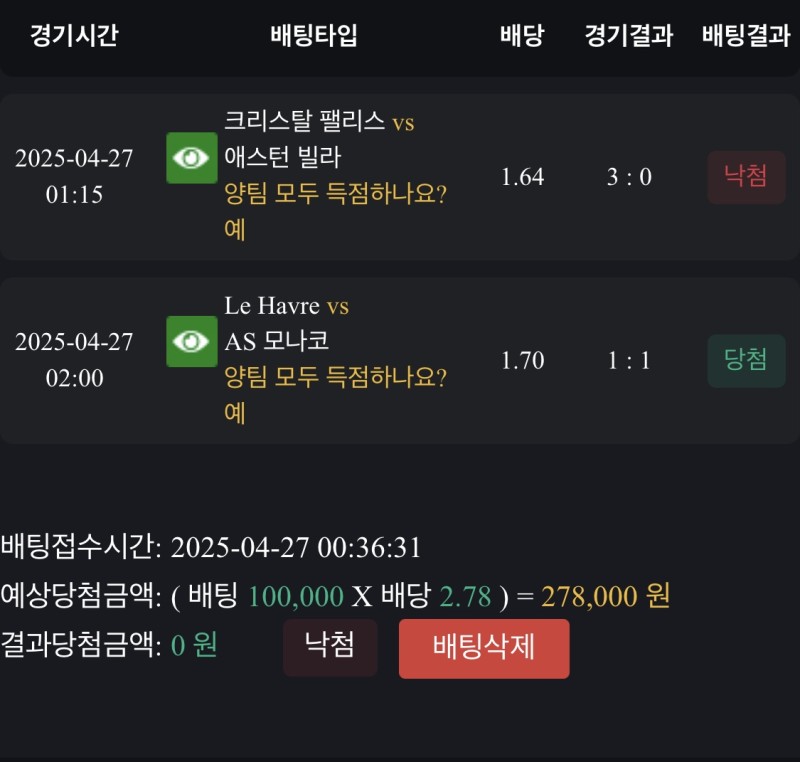This screenshot has height=762, width=800.
Task: Click the 경기결과 column header
Action: coord(629,36)
